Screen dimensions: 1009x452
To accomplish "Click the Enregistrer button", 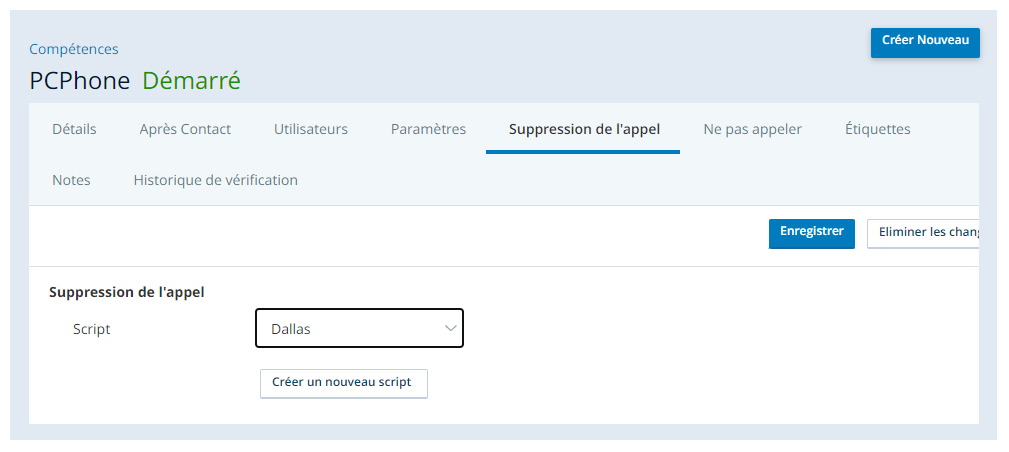I will pyautogui.click(x=811, y=232).
